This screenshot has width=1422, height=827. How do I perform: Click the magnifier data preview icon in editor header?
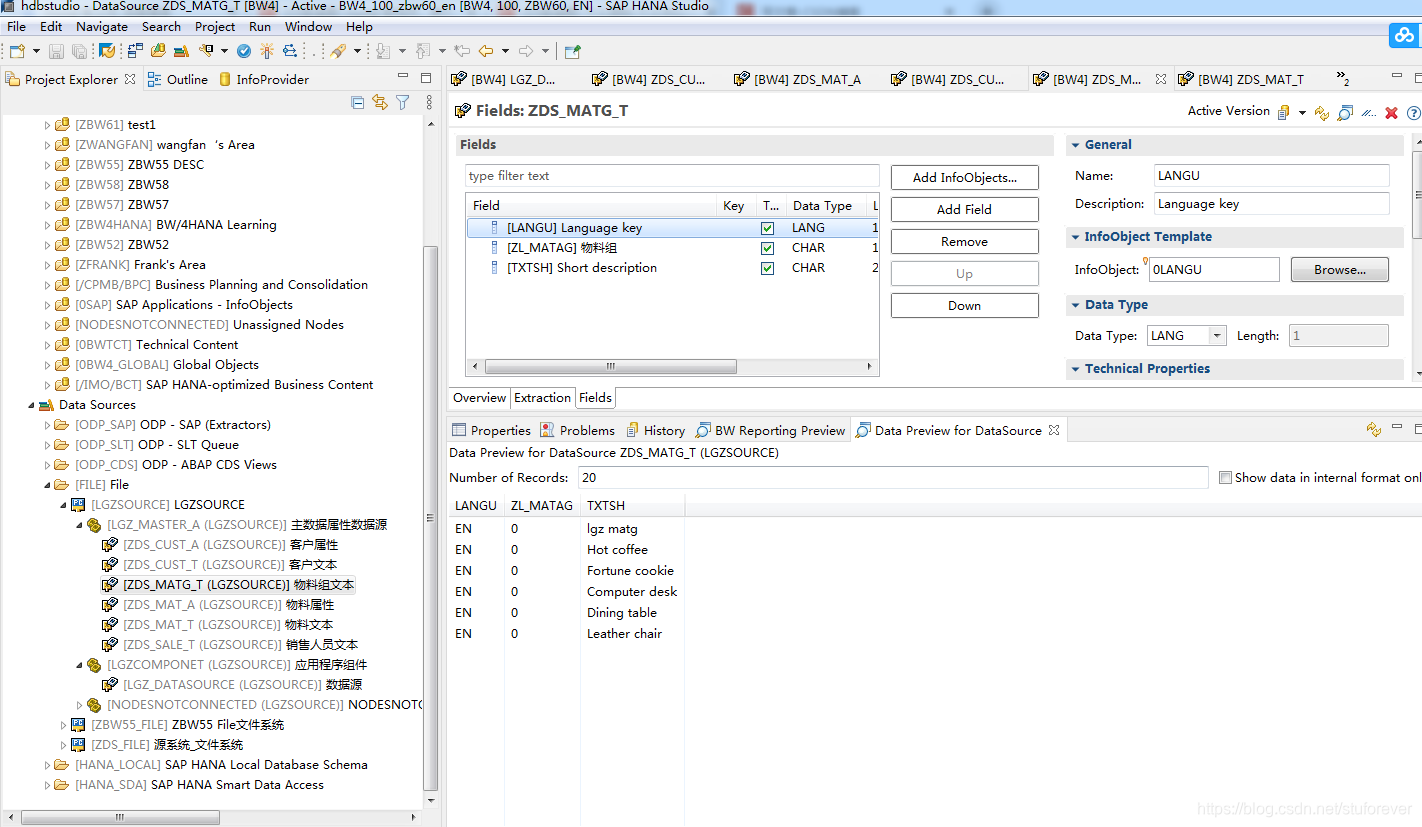pyautogui.click(x=1345, y=113)
